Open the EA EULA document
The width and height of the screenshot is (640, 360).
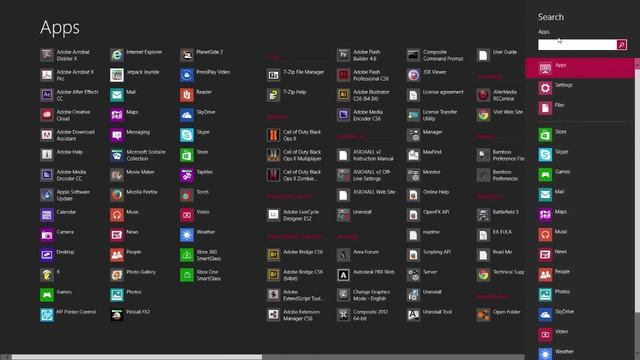pyautogui.click(x=495, y=235)
